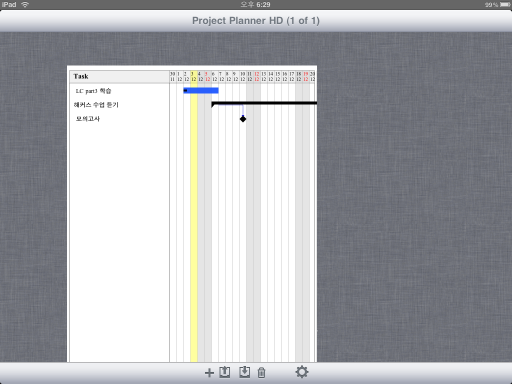Select the black diamond milestone marker
Image resolution: width=512 pixels, height=384 pixels.
243,119
